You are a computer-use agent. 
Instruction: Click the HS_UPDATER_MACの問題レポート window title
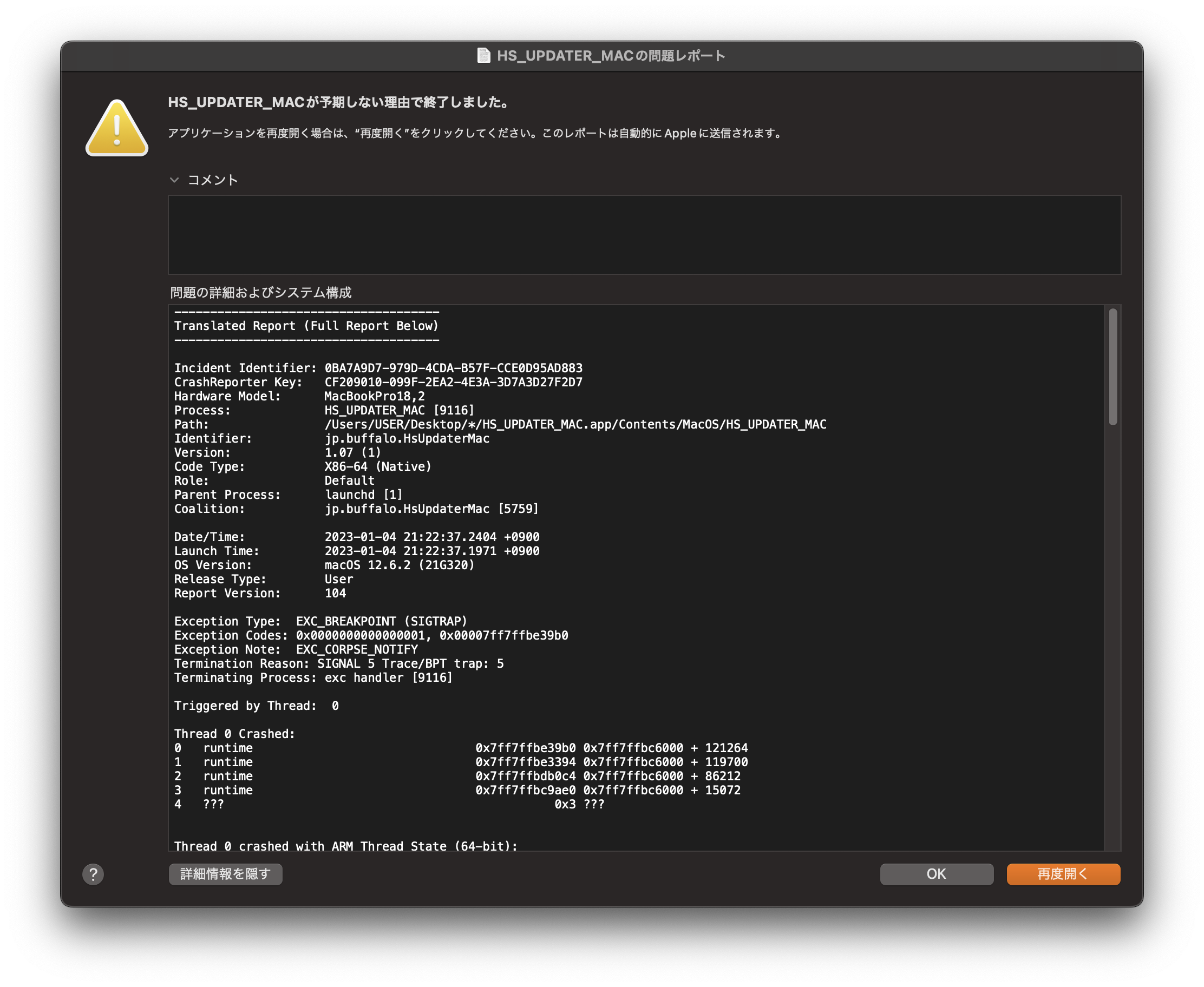pos(611,56)
